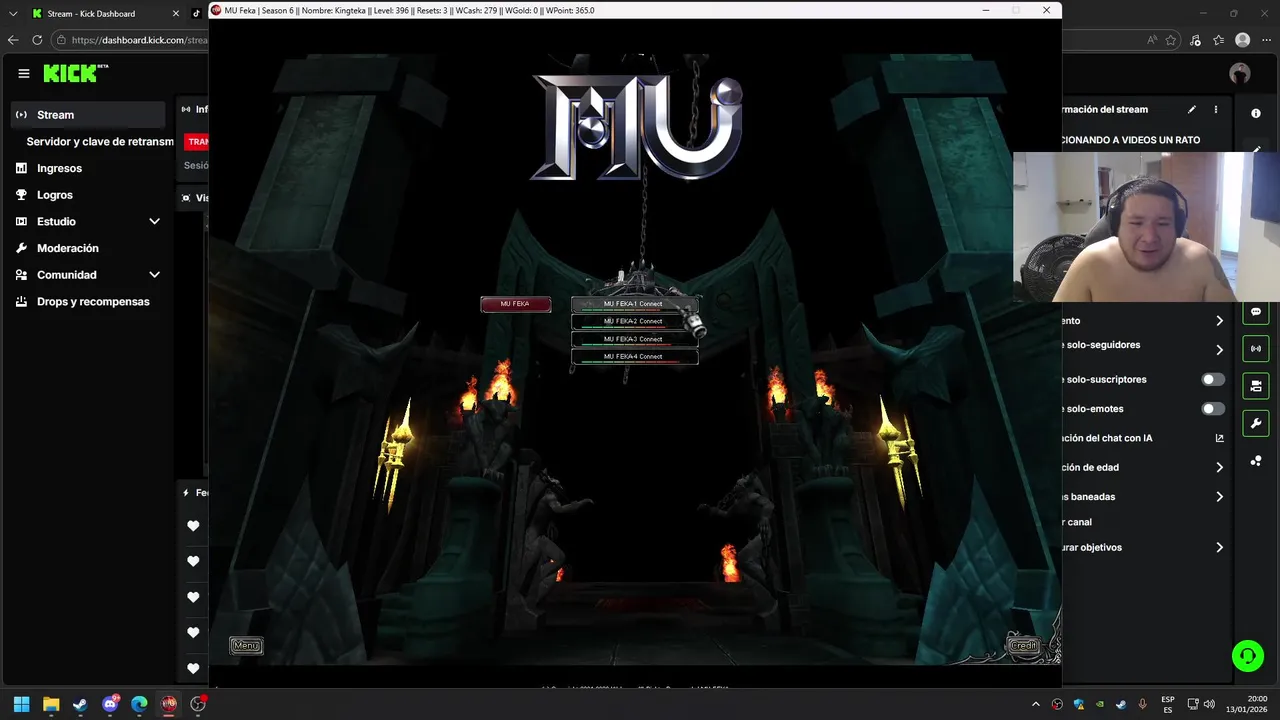Toggle solo-suscriptores chat switch
Screen dimensions: 1280x720
pos(1213,380)
